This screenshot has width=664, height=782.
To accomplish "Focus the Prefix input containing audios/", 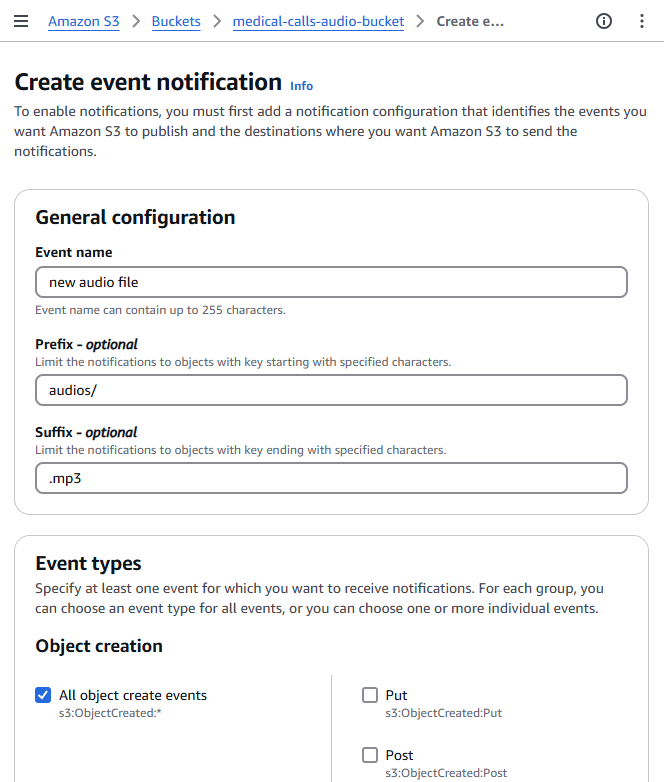I will tap(331, 390).
